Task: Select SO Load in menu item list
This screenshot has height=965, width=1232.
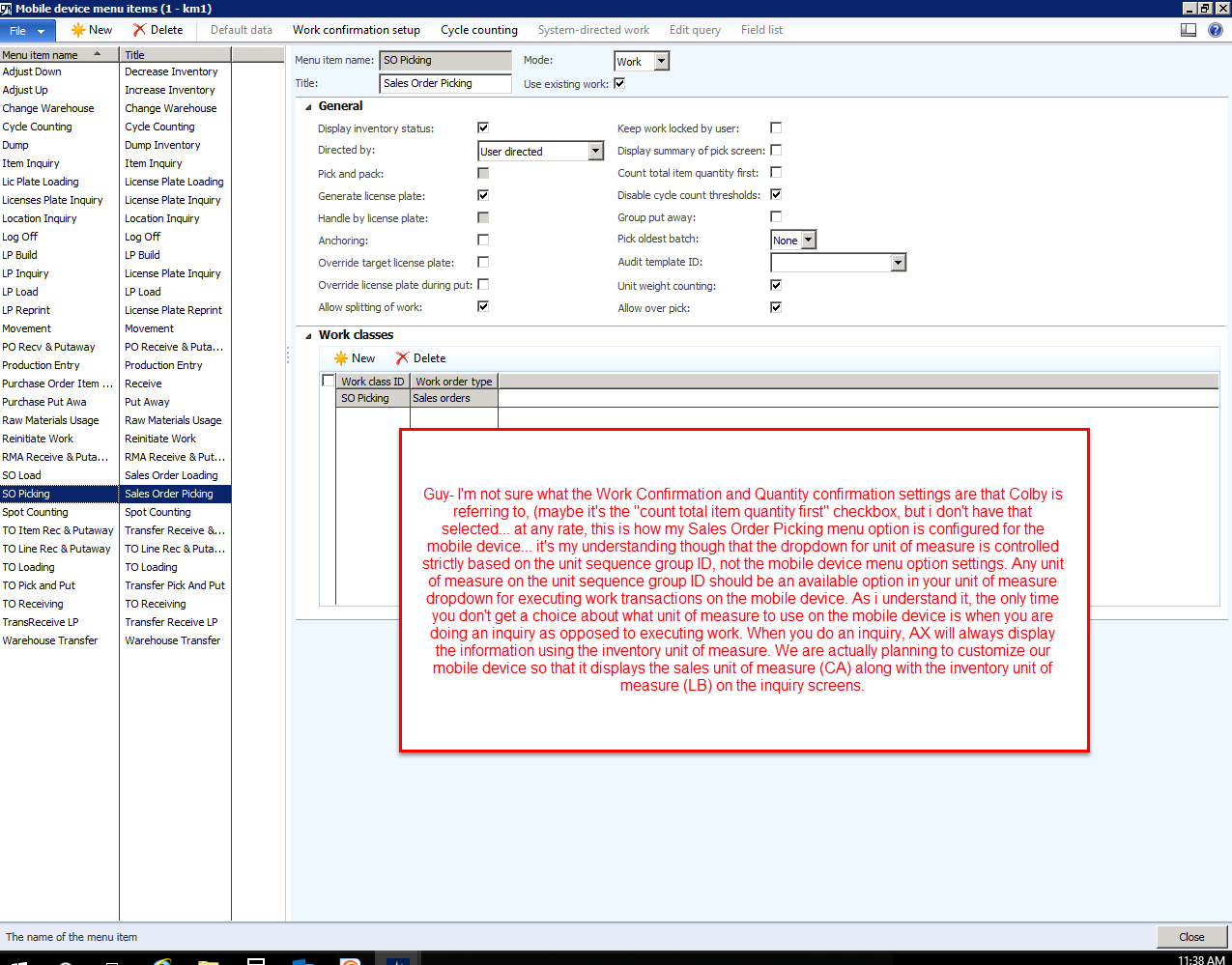Action: pos(22,475)
